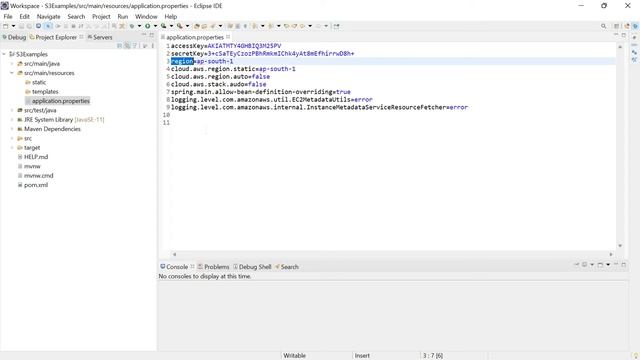This screenshot has height=360, width=640.
Task: Open the Run configurations dropdown arrow
Action: click(x=155, y=26)
